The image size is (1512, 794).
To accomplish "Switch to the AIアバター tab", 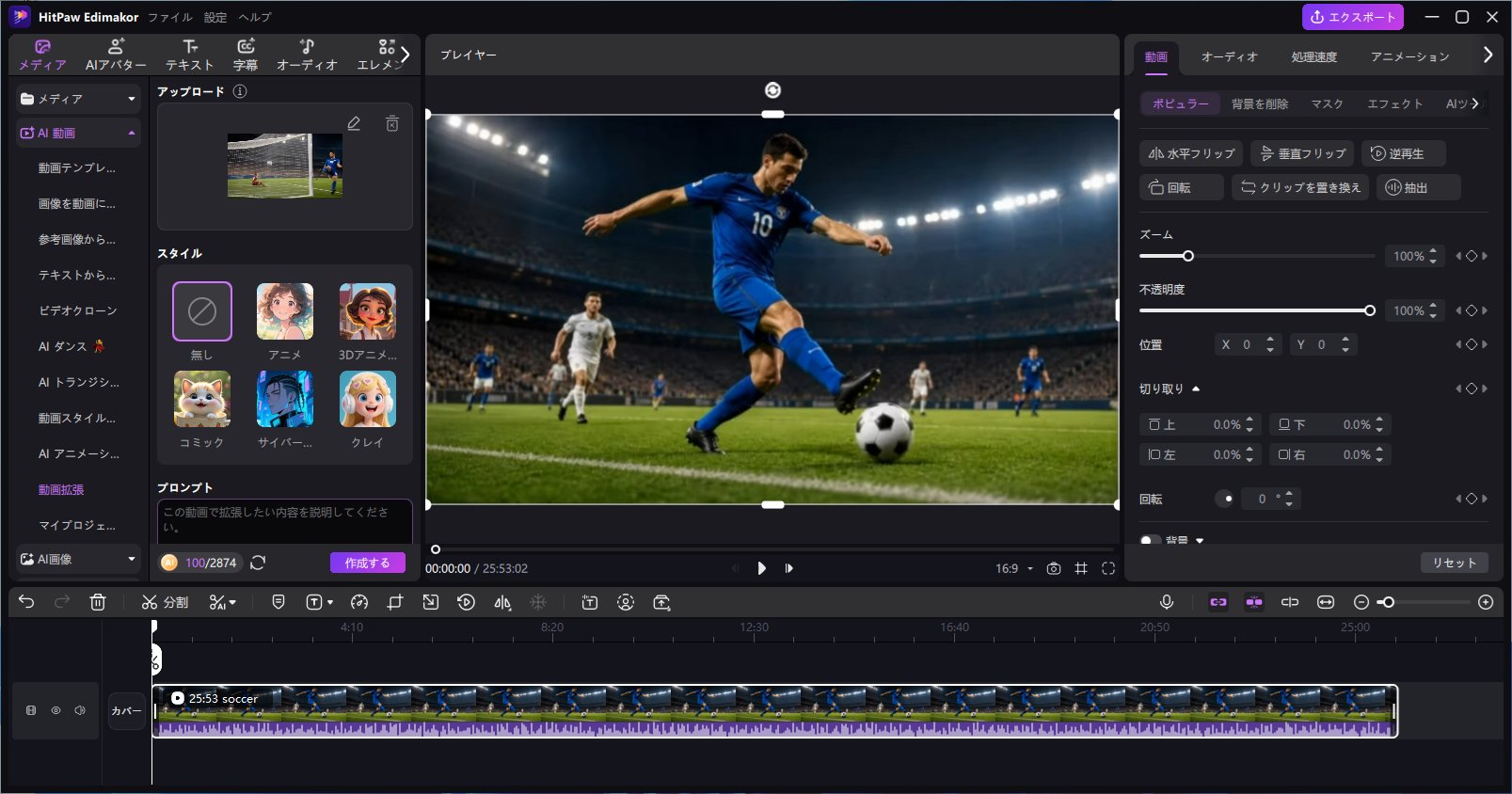I will 116,55.
